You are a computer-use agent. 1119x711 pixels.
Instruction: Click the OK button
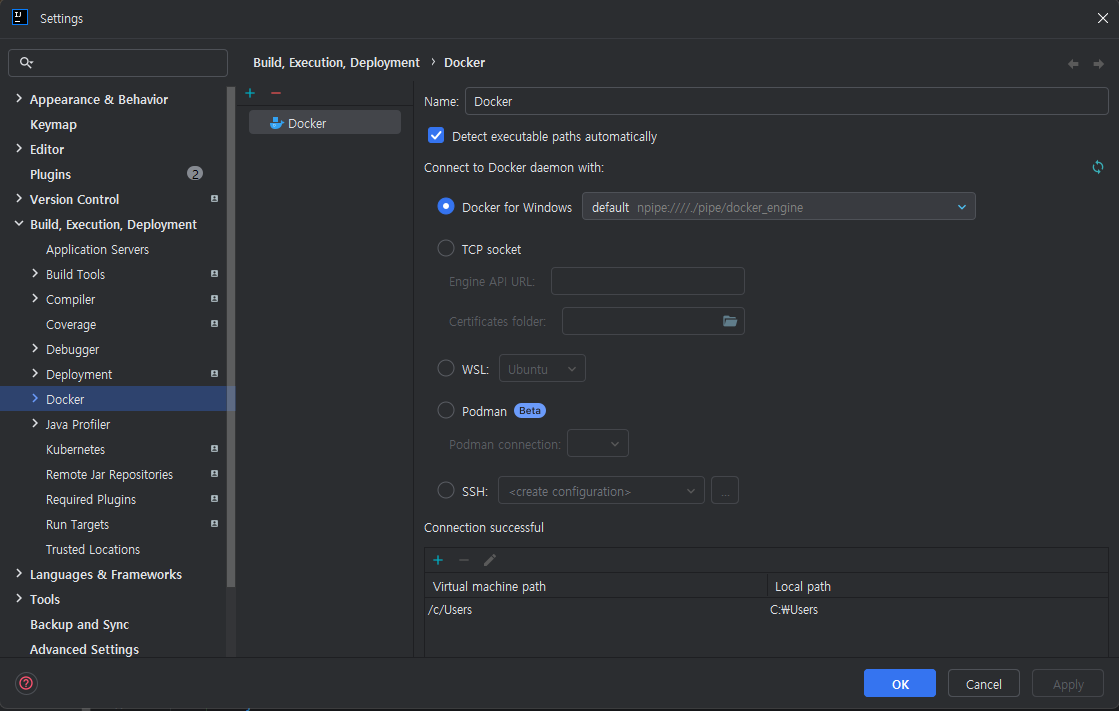pyautogui.click(x=899, y=683)
